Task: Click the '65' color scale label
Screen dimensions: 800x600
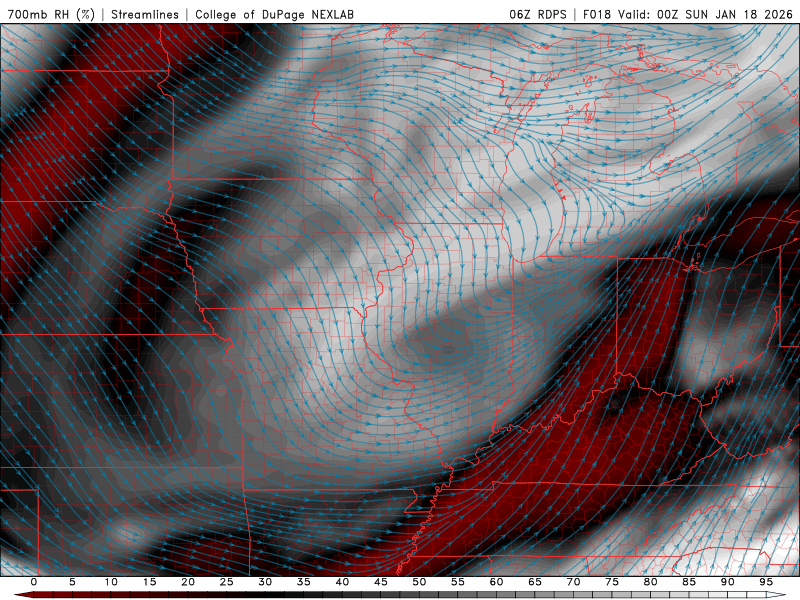Action: (x=535, y=582)
